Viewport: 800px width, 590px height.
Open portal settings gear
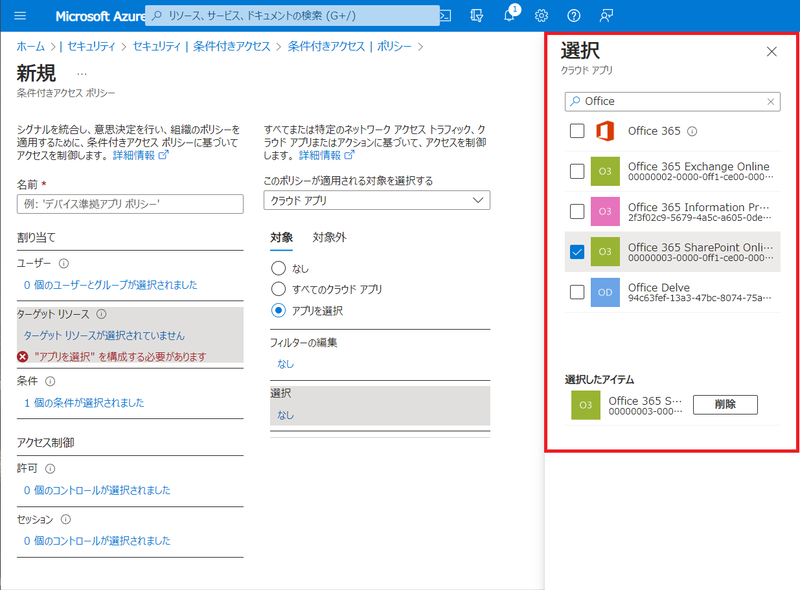(x=541, y=16)
